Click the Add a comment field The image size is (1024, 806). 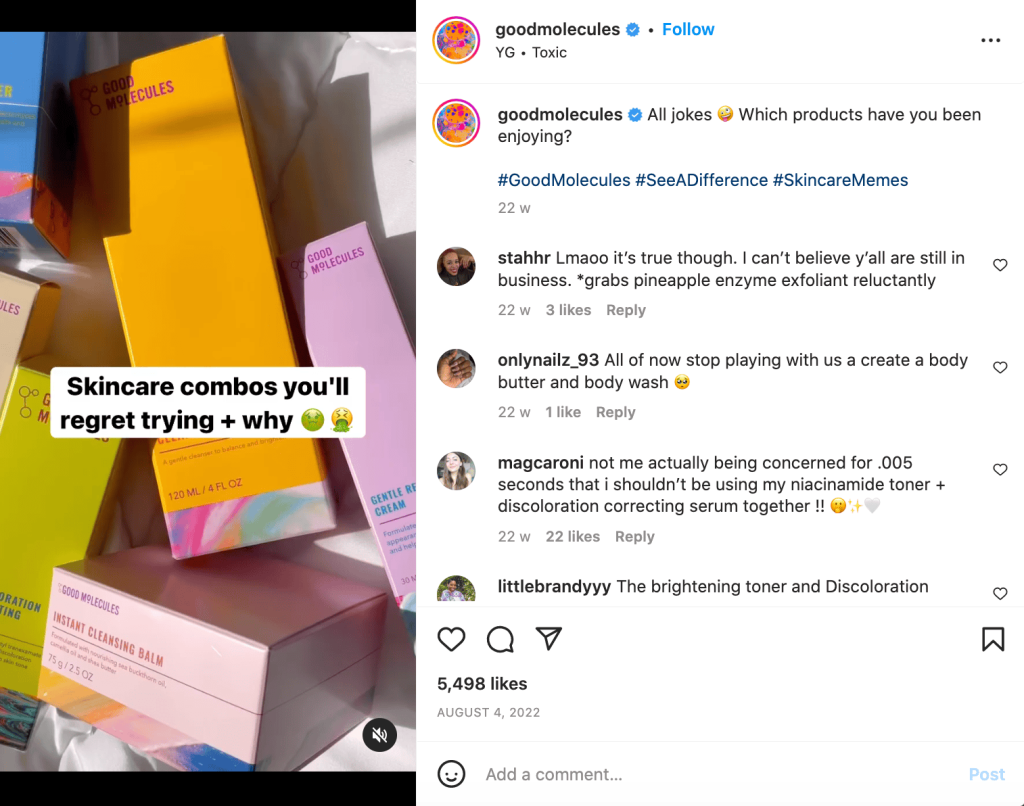click(700, 774)
